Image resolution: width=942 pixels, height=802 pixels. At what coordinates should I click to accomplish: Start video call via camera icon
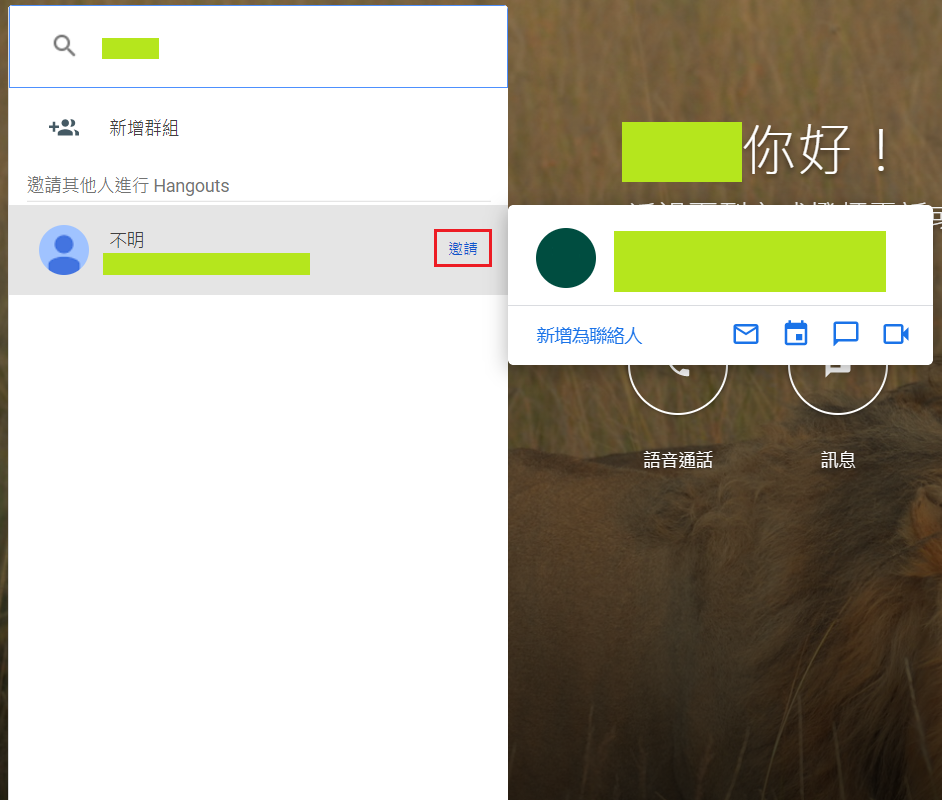896,334
